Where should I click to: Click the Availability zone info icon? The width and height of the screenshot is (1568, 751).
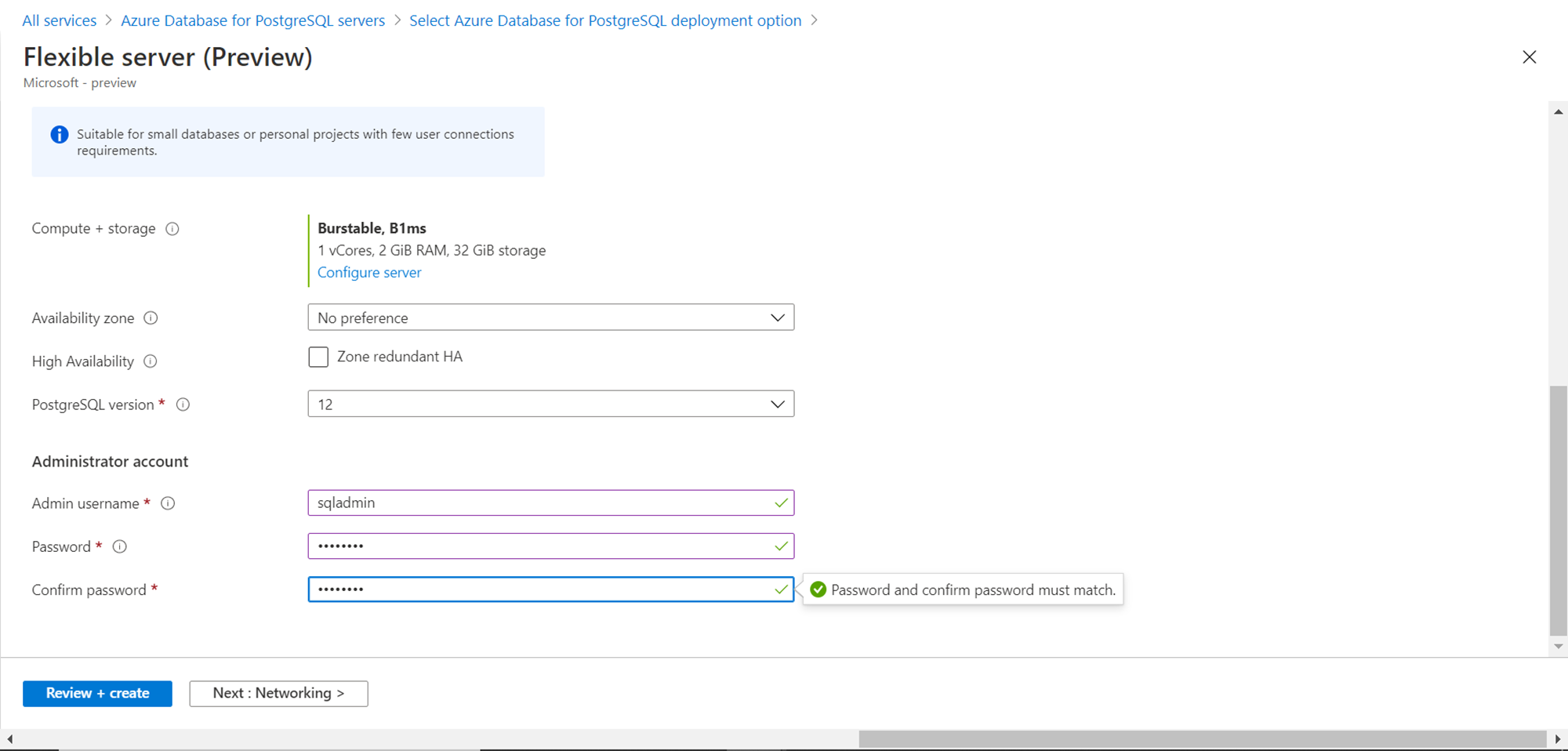pyautogui.click(x=151, y=318)
